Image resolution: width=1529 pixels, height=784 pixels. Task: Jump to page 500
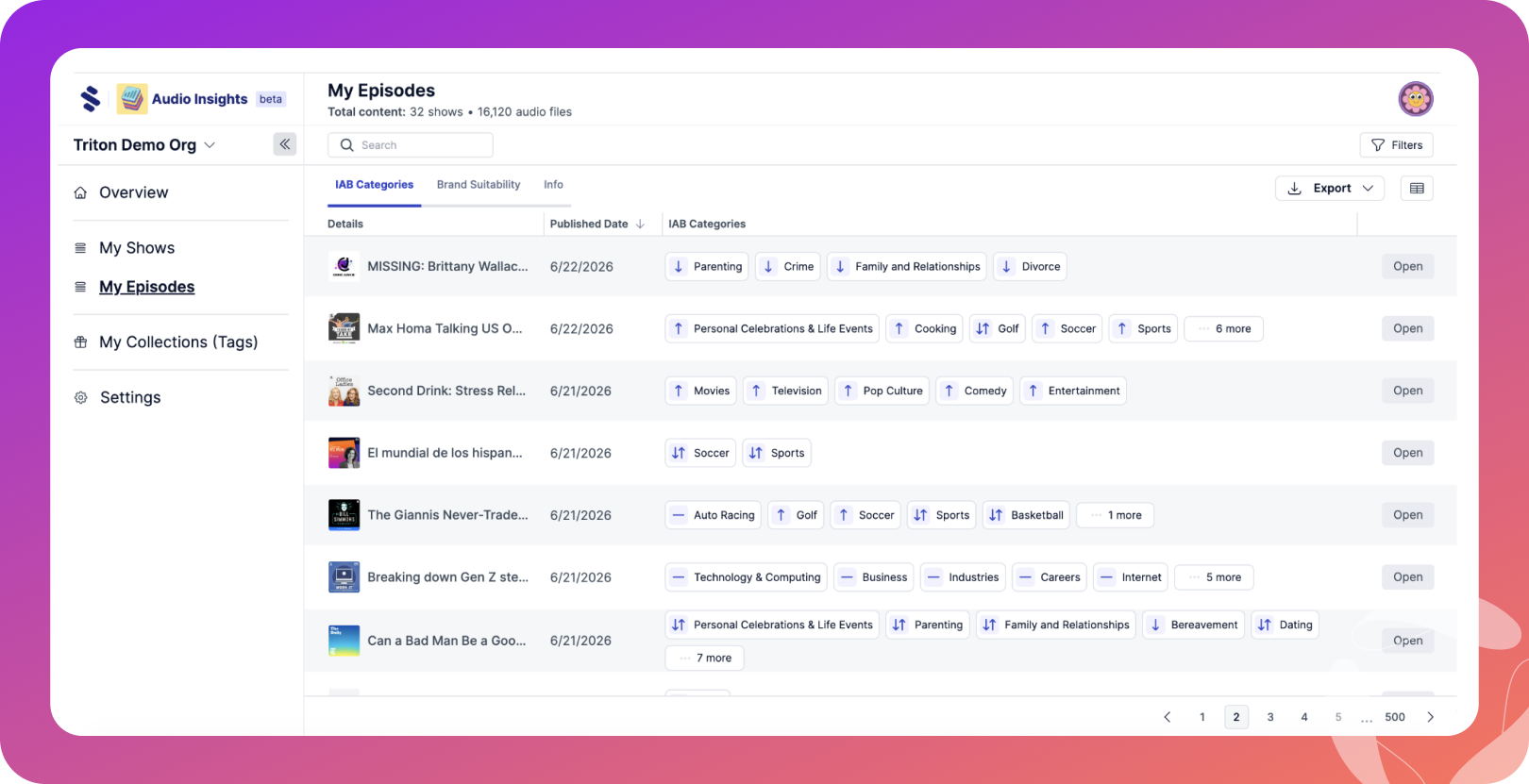click(1395, 717)
